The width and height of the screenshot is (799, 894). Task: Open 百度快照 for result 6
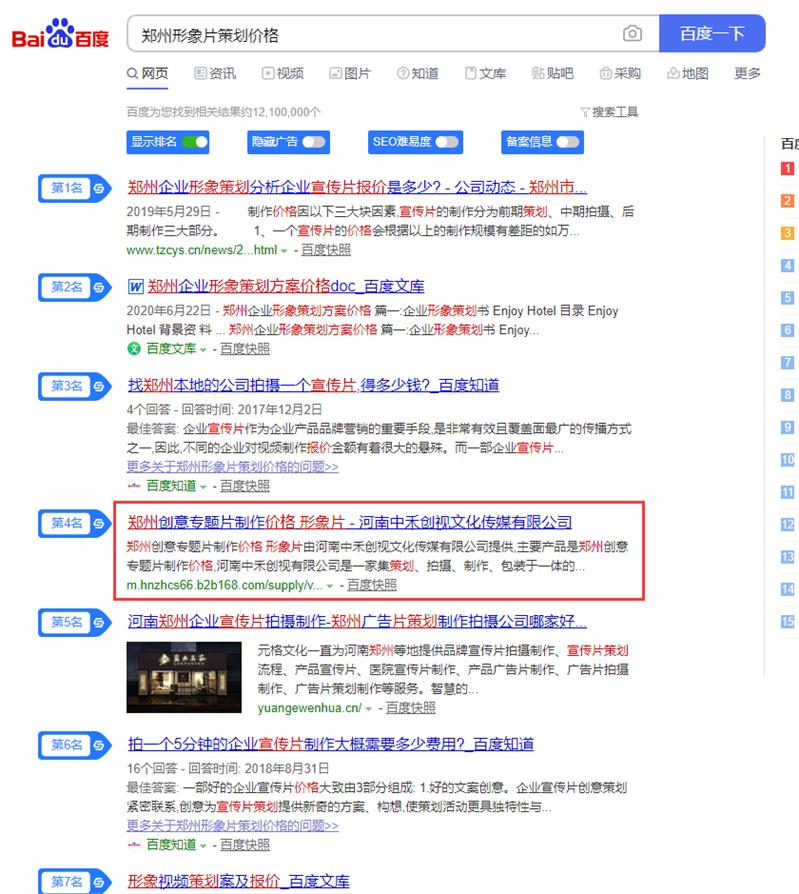tap(245, 845)
